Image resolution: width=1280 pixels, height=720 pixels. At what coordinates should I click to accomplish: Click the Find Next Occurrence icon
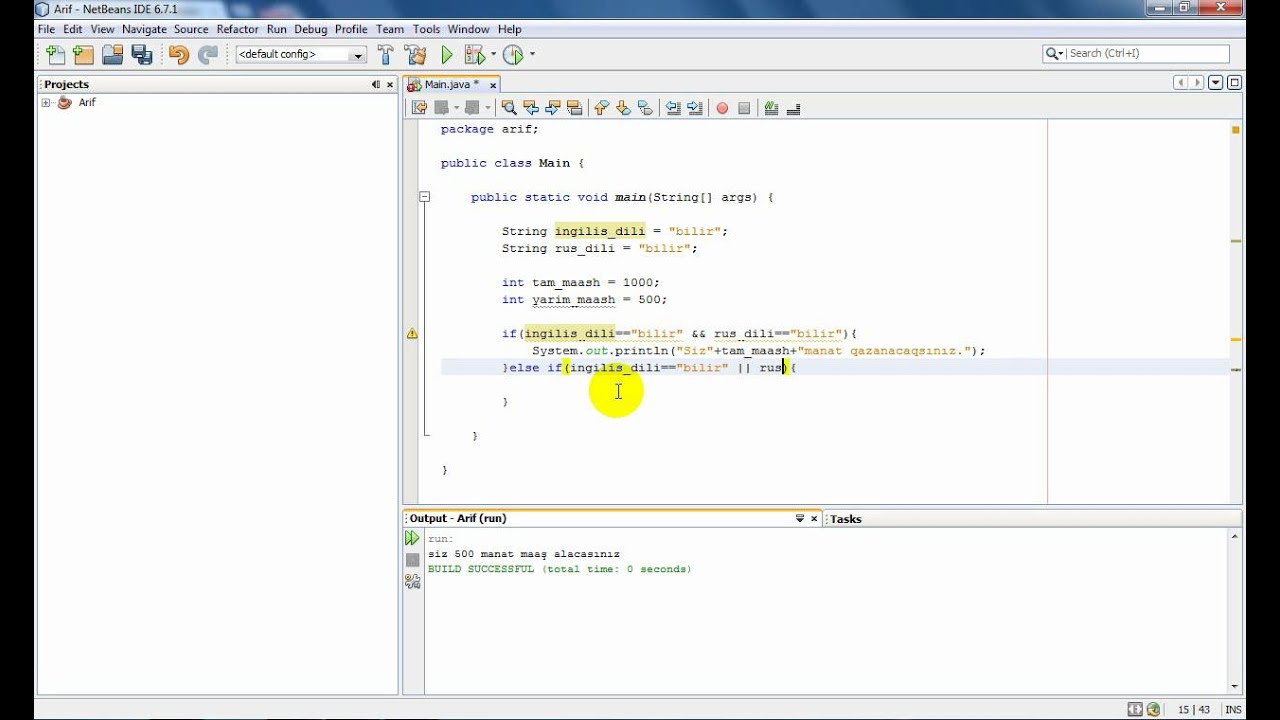(x=553, y=108)
